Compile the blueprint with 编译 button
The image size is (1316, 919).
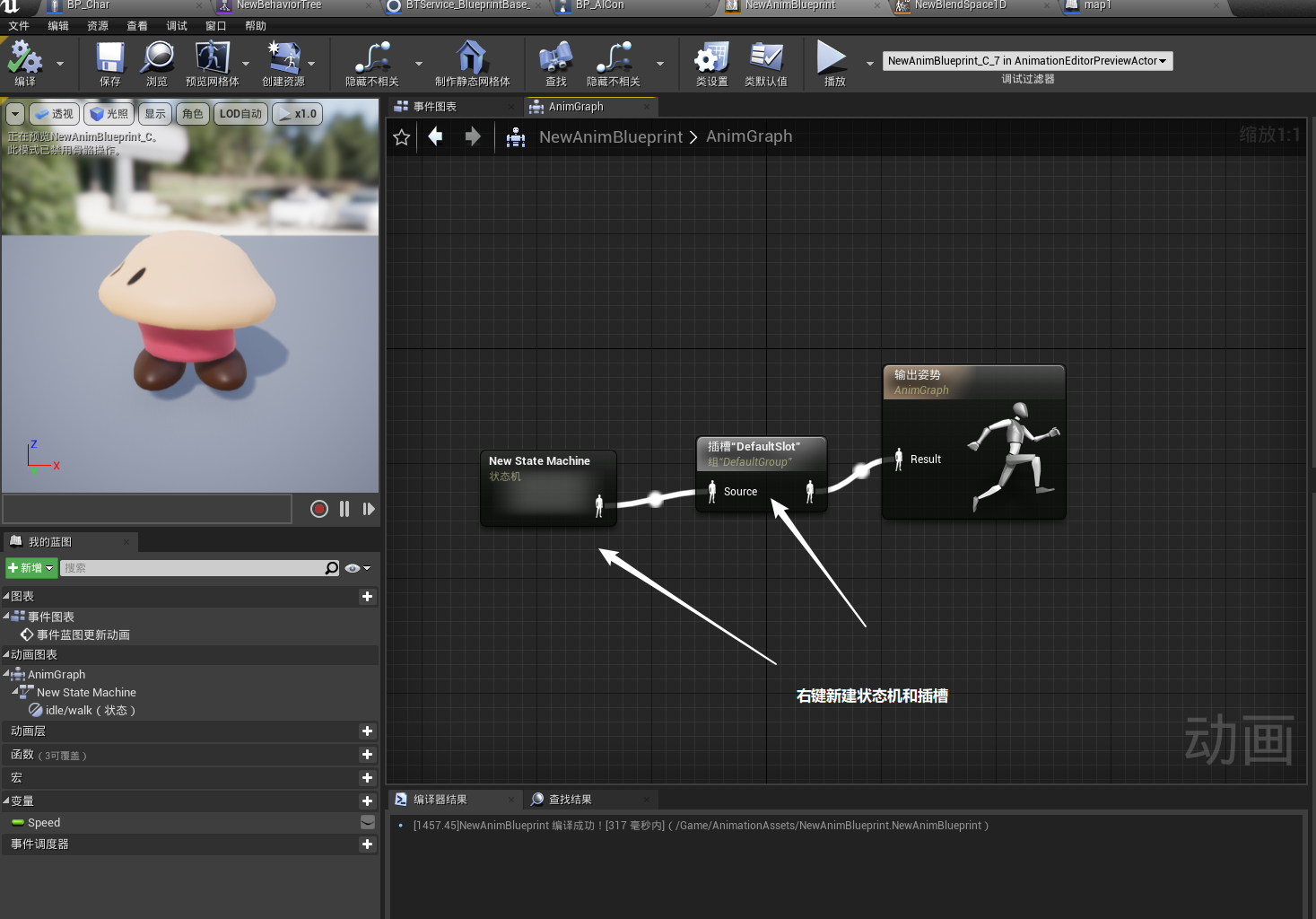[25, 64]
